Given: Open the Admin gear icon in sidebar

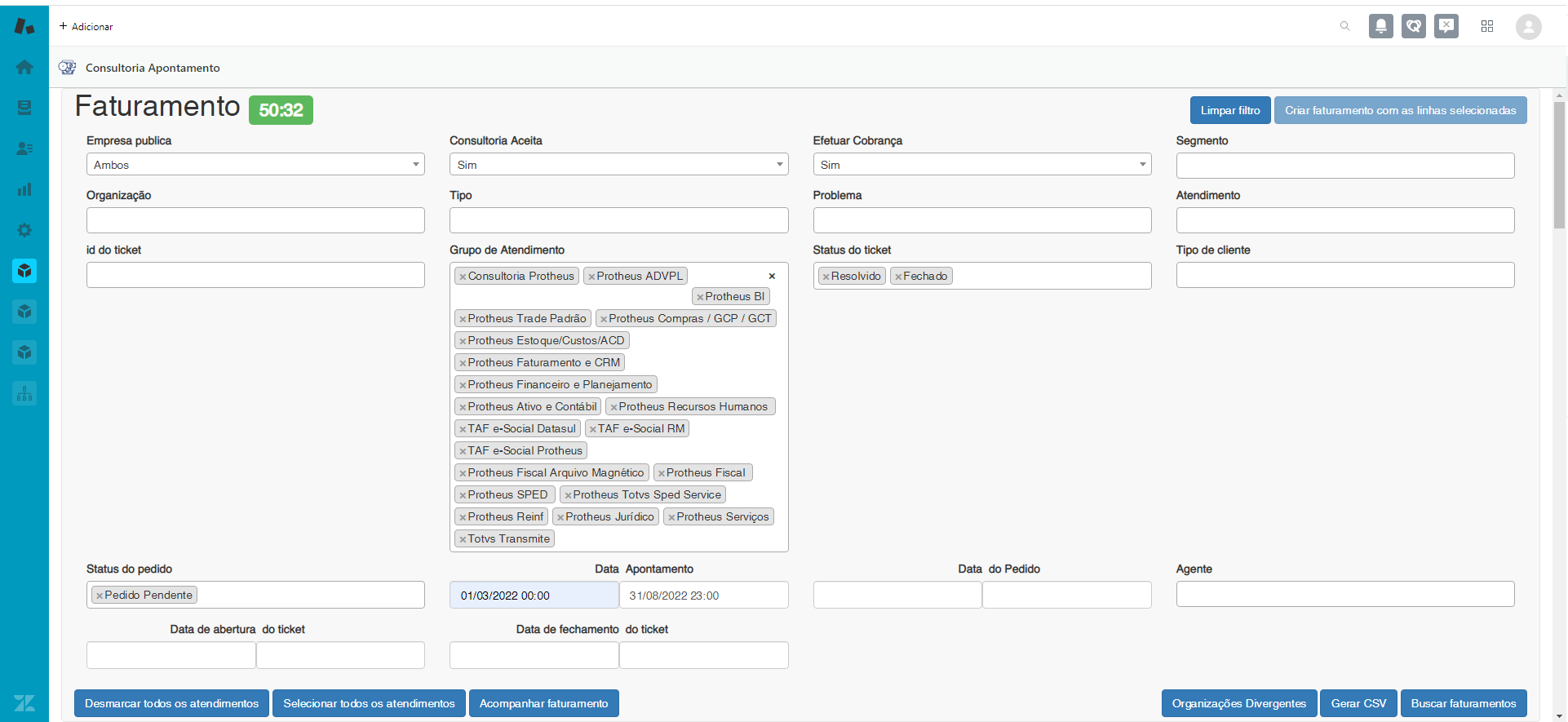Looking at the screenshot, I should [24, 230].
